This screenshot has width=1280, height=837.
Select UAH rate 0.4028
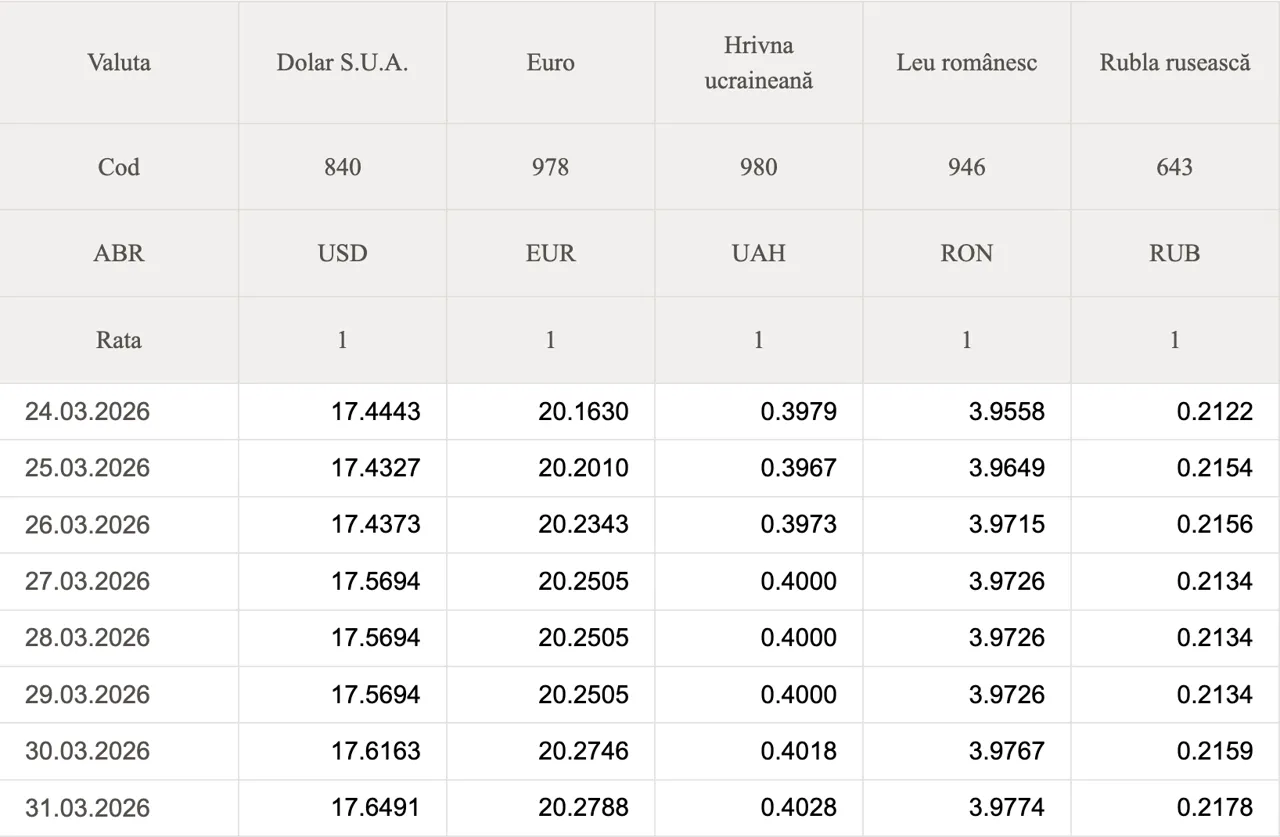coord(798,807)
